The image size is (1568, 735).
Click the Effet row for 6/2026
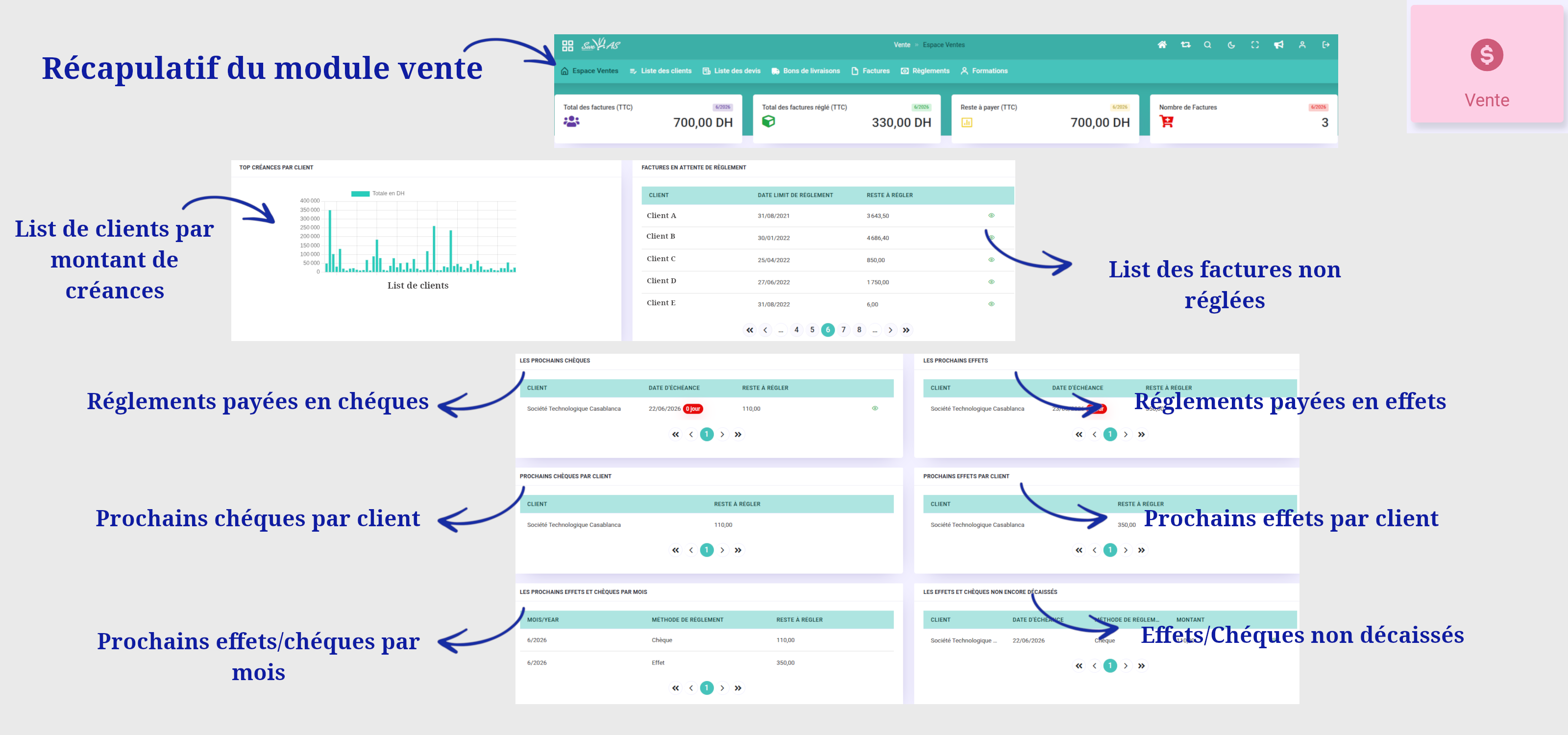point(707,662)
